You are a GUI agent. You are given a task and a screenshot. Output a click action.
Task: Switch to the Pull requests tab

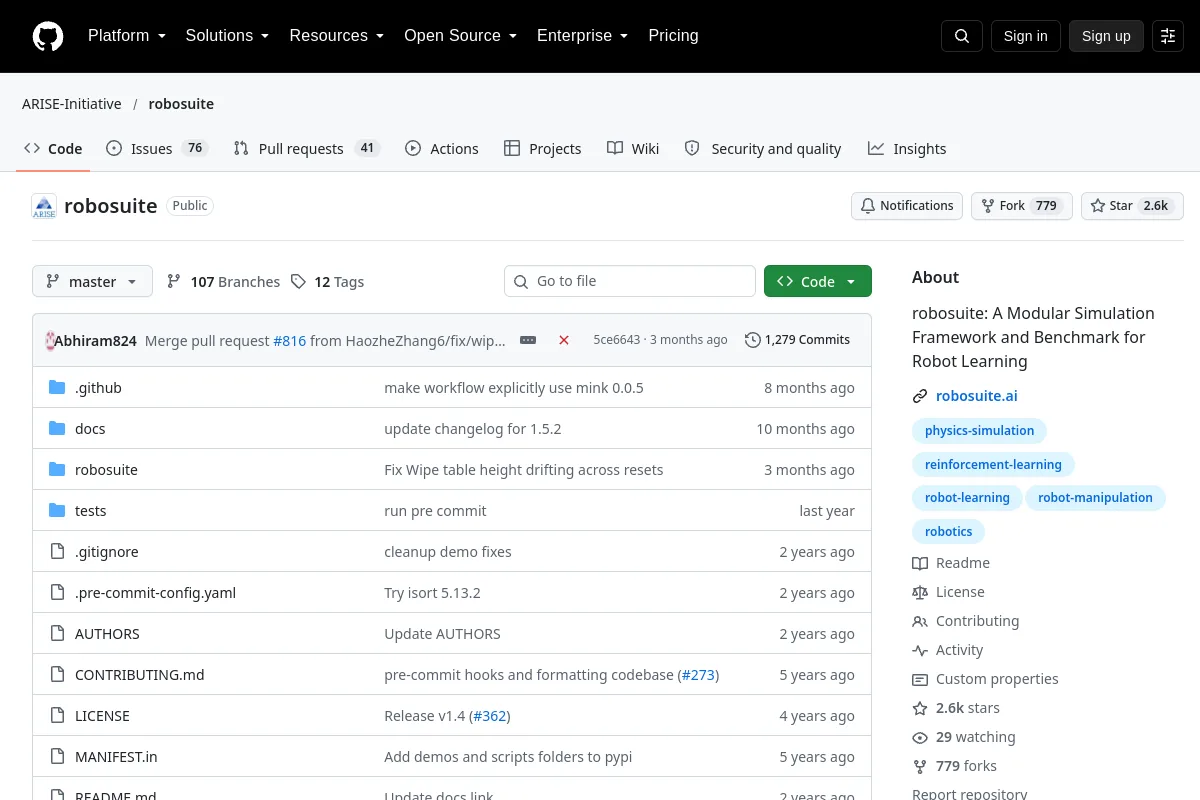[307, 148]
